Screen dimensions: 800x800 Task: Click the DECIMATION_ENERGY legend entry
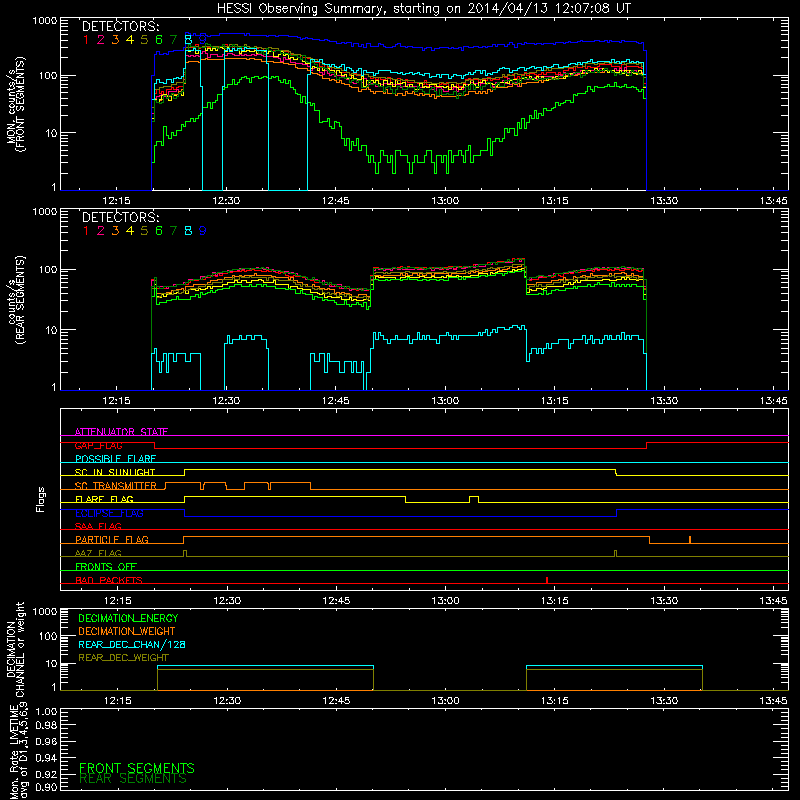point(128,618)
